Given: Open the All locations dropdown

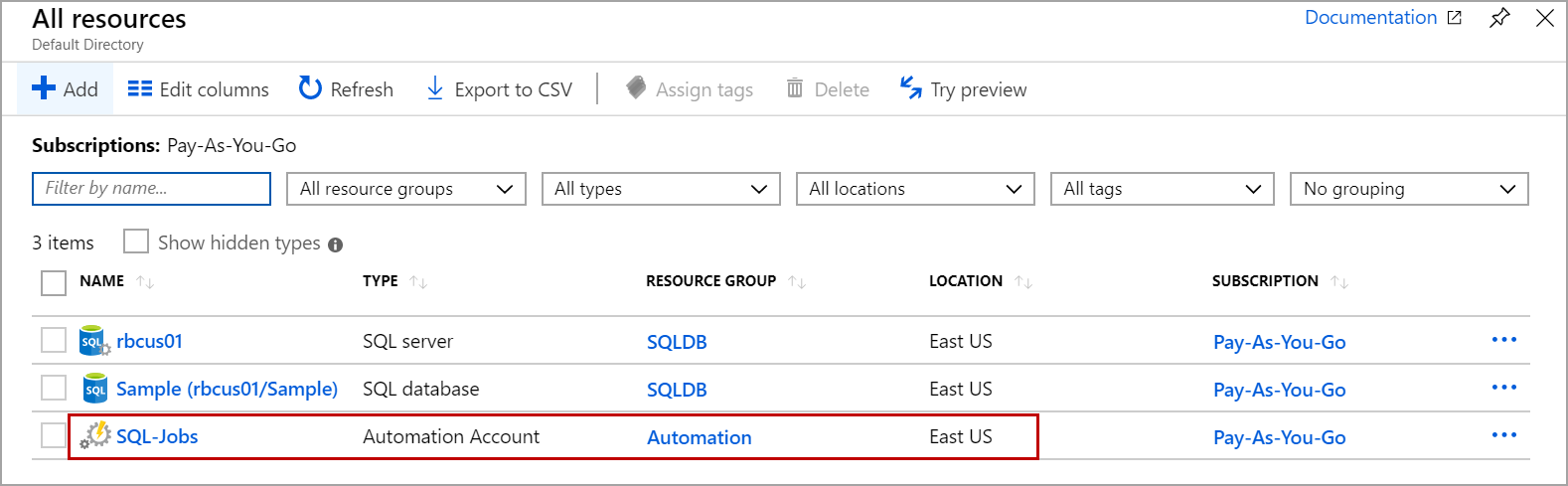Looking at the screenshot, I should click(x=915, y=189).
